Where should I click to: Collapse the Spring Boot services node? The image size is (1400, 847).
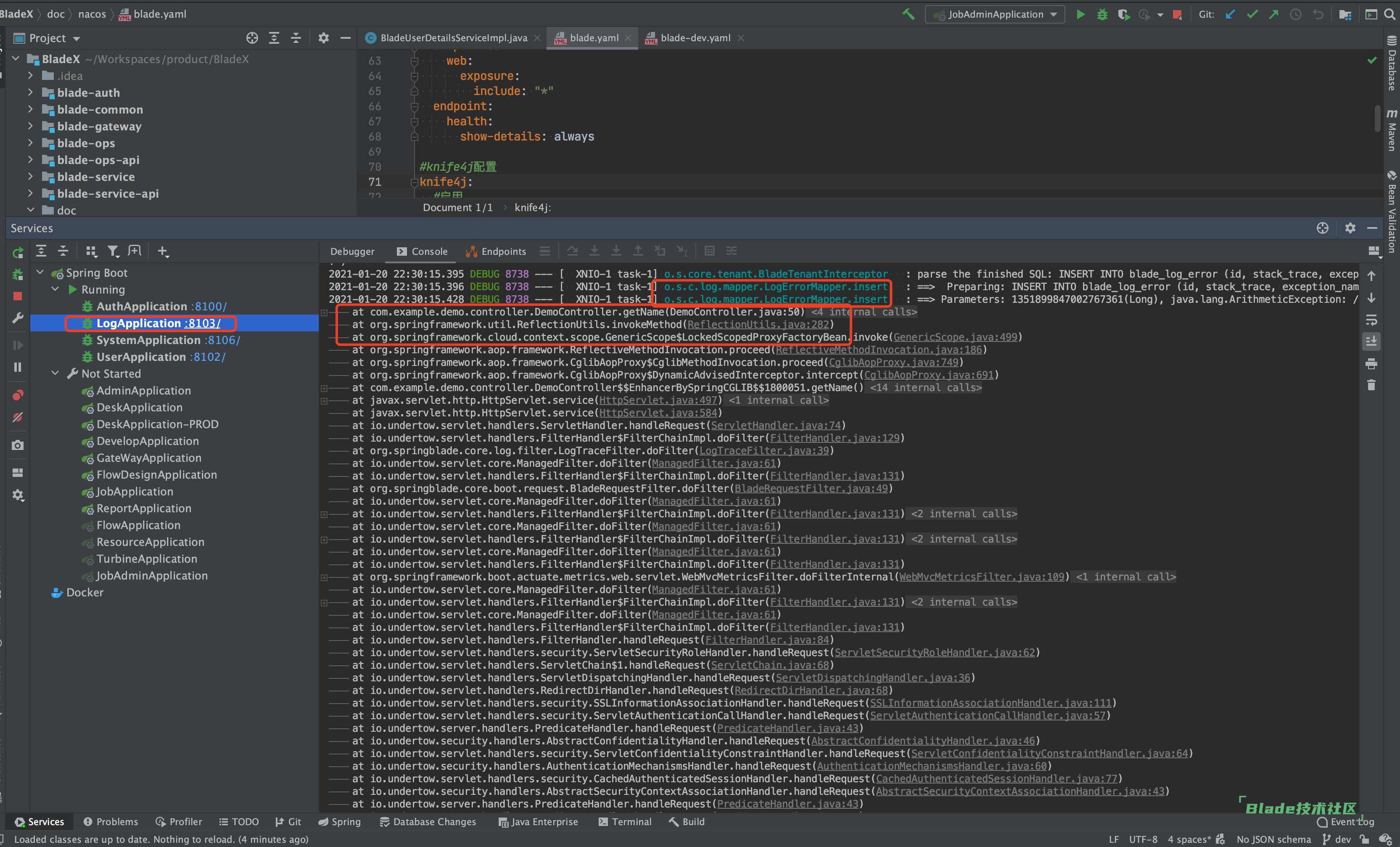point(40,273)
